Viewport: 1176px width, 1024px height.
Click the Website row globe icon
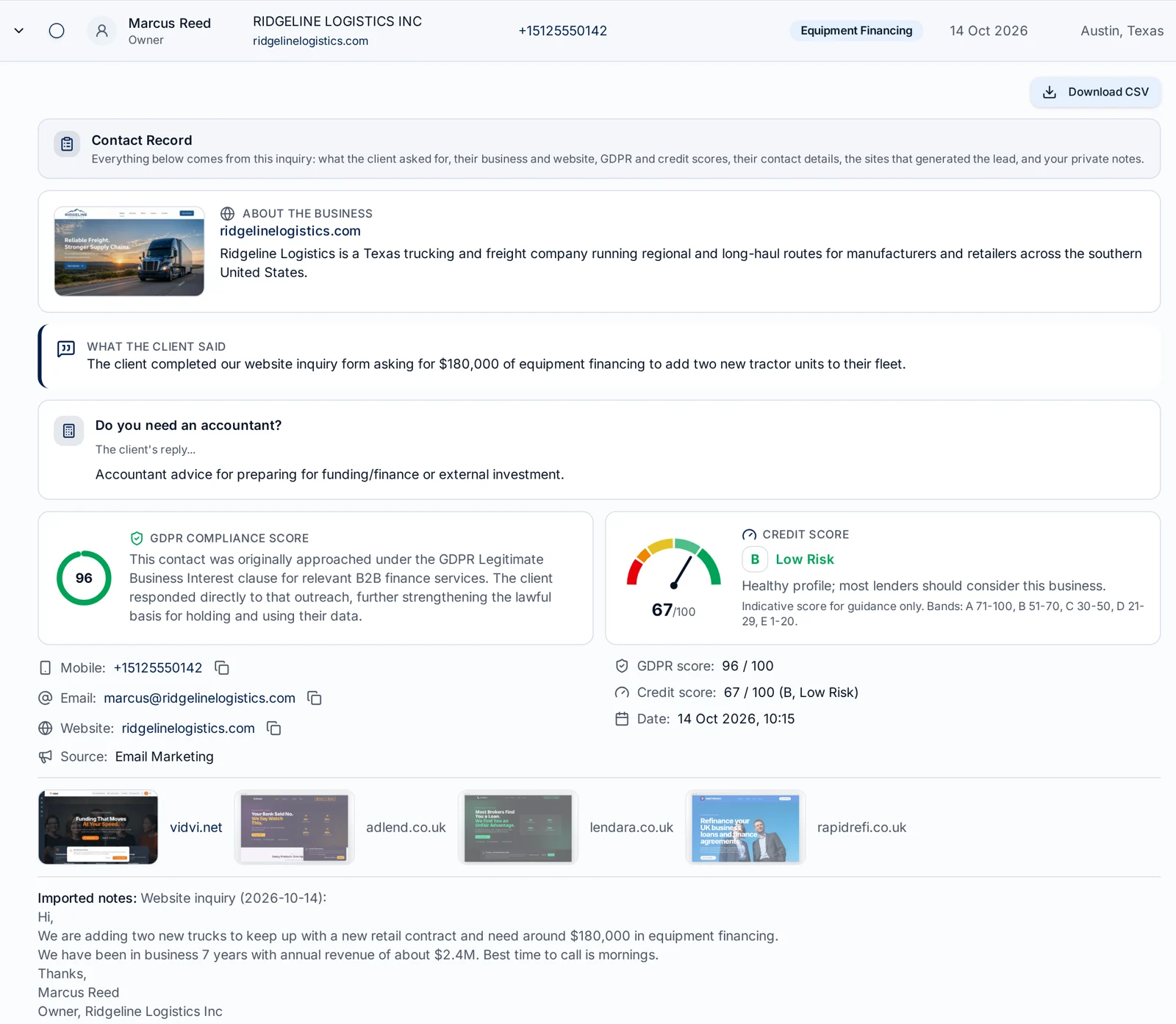pos(46,728)
